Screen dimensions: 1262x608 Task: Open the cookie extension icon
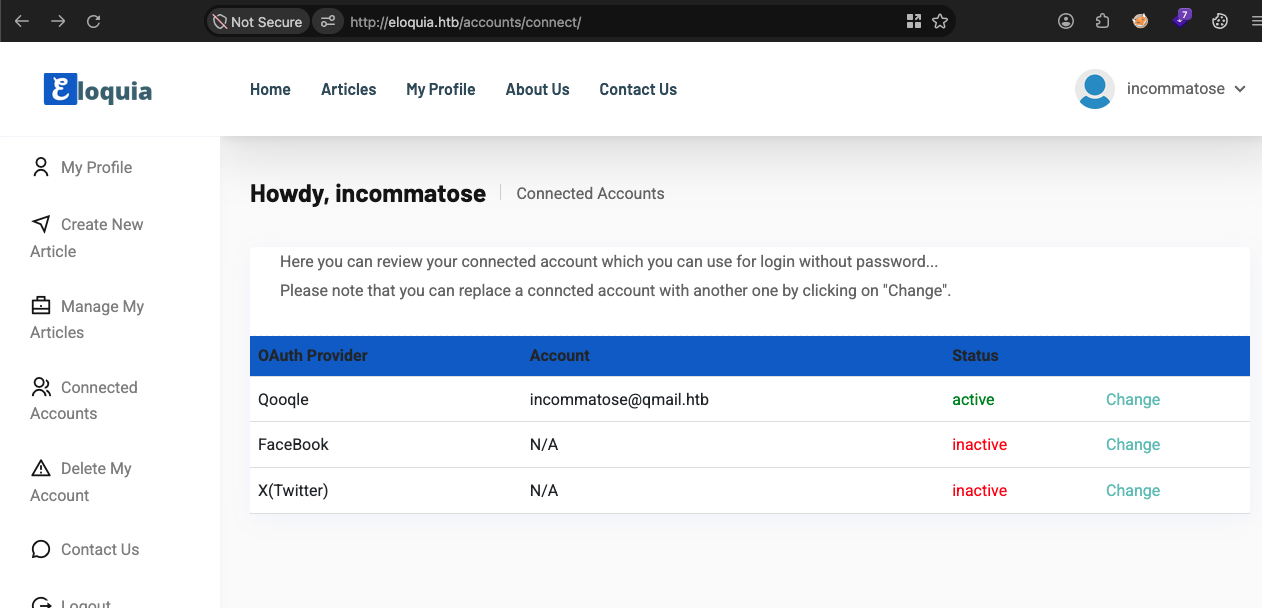[x=1220, y=21]
